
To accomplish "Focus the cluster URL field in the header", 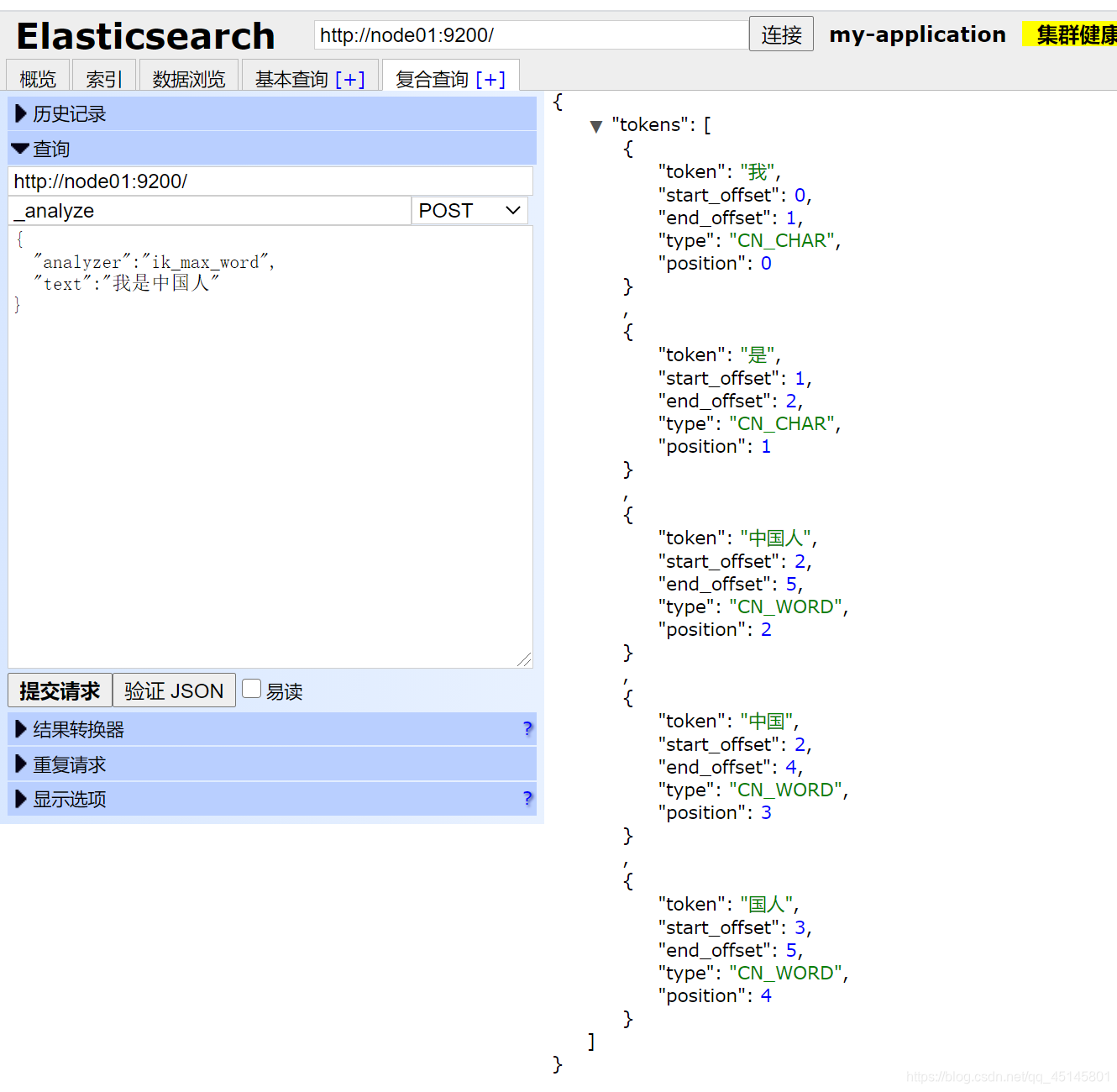I will (531, 34).
